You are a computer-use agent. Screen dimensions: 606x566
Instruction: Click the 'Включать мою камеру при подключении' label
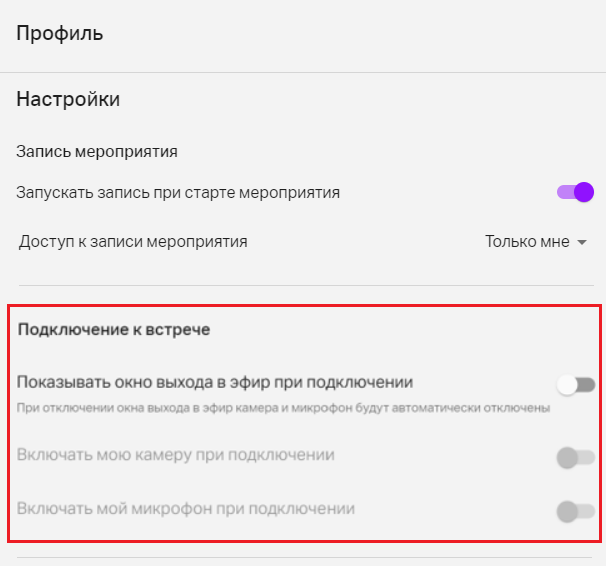pyautogui.click(x=175, y=455)
